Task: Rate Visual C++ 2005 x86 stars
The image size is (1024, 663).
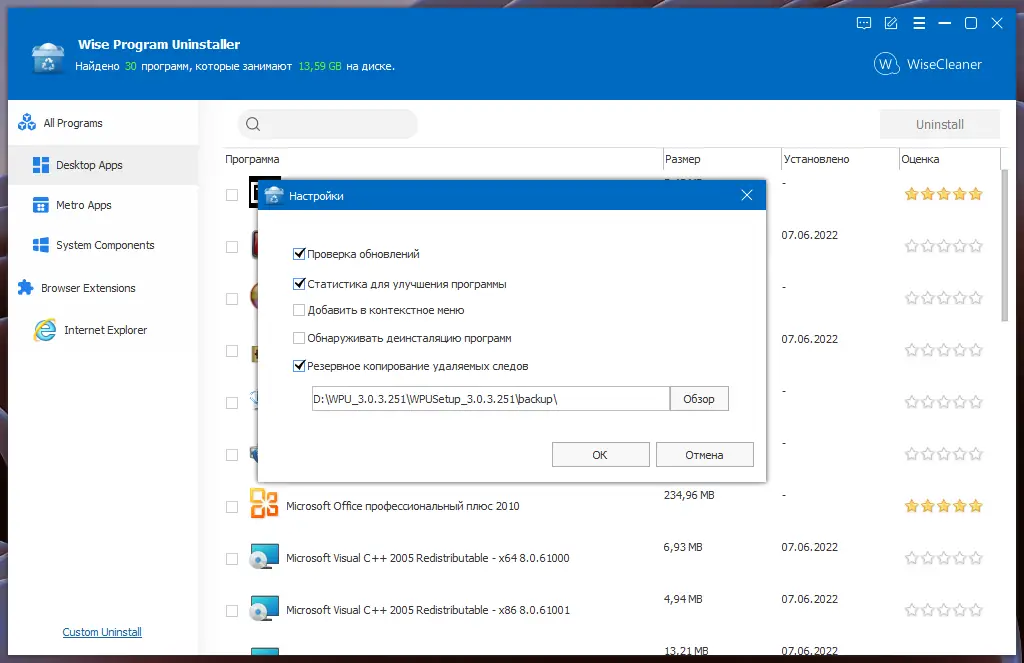Action: point(944,610)
